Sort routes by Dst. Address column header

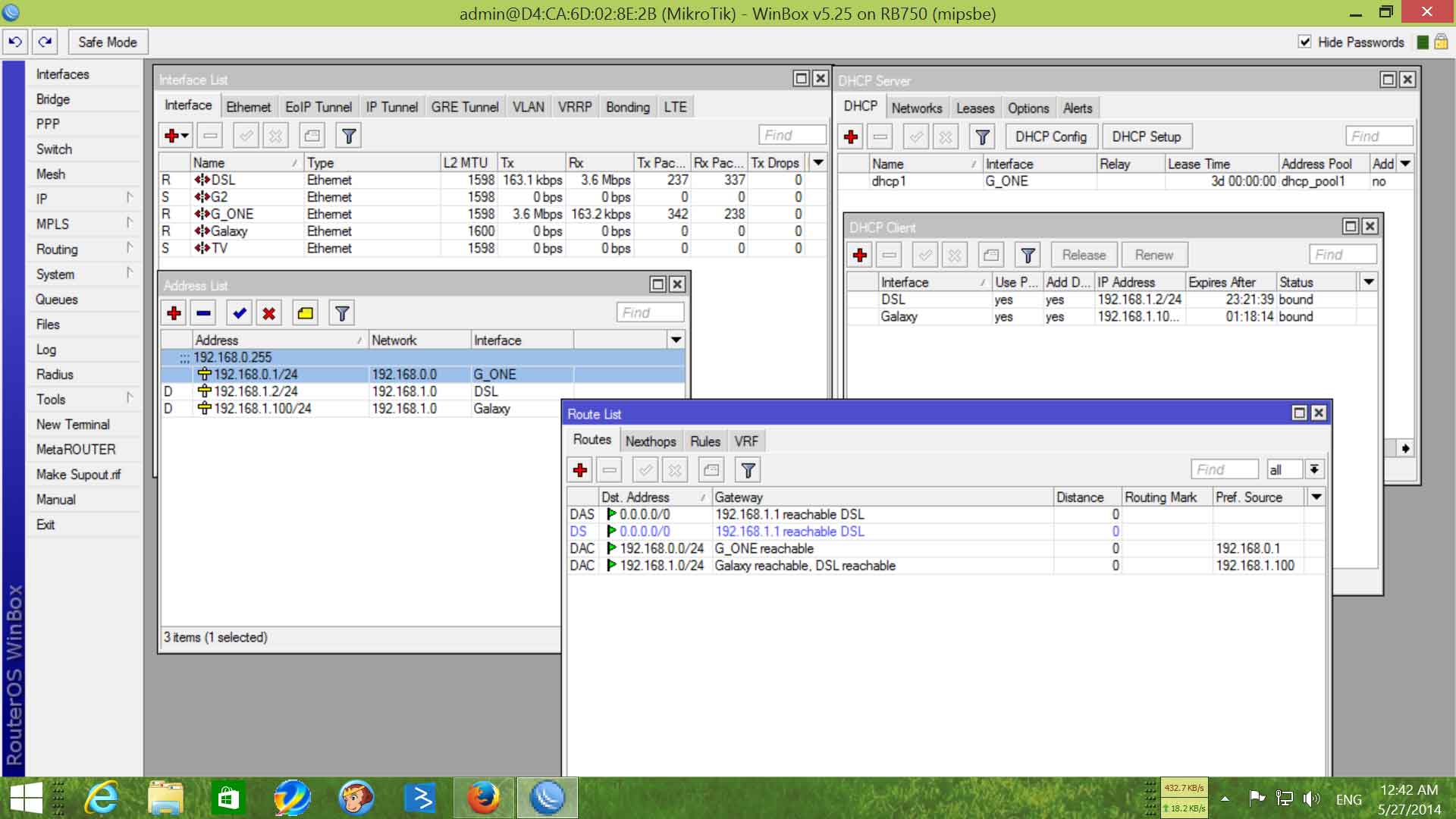[x=654, y=497]
